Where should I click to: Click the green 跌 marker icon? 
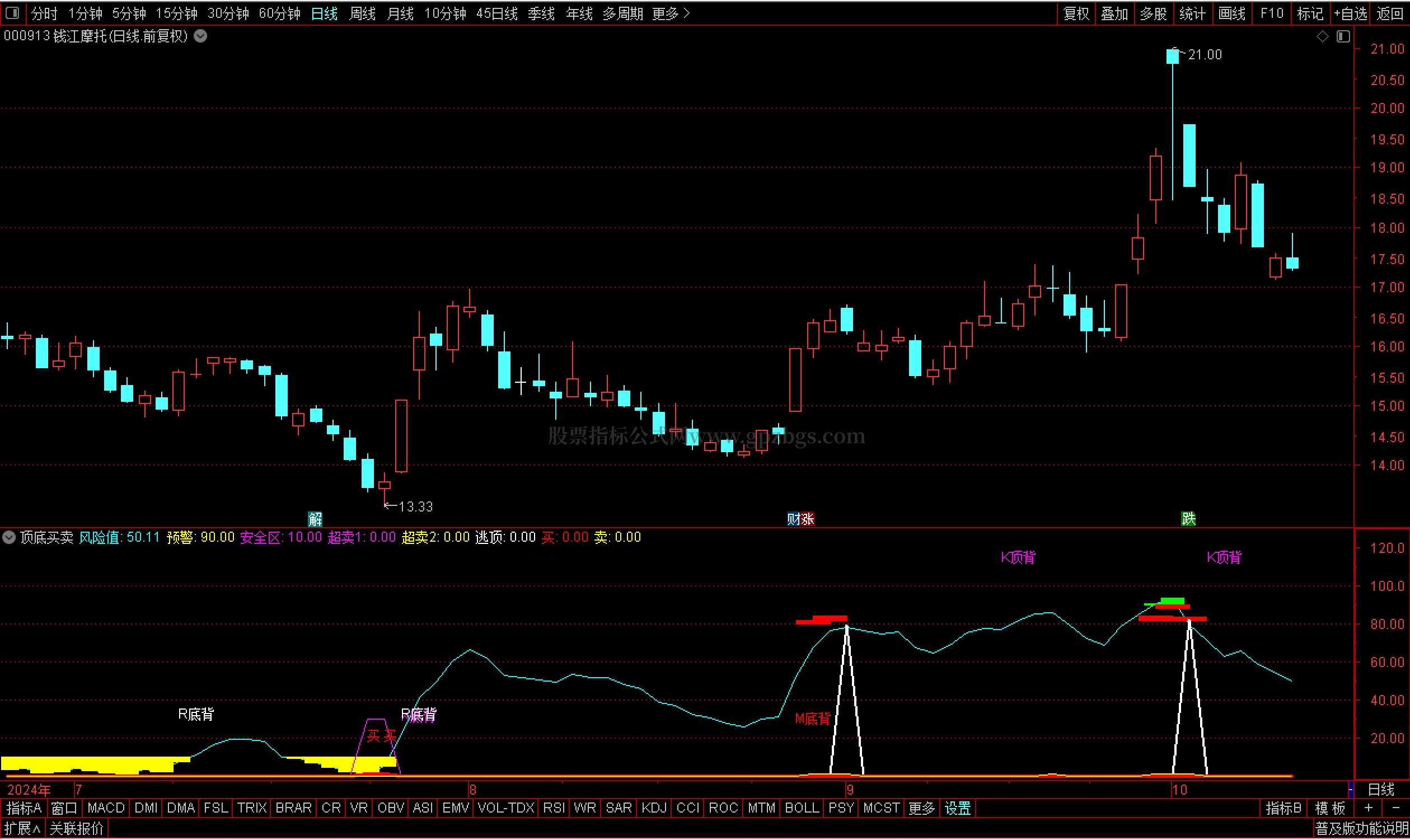click(x=1188, y=518)
